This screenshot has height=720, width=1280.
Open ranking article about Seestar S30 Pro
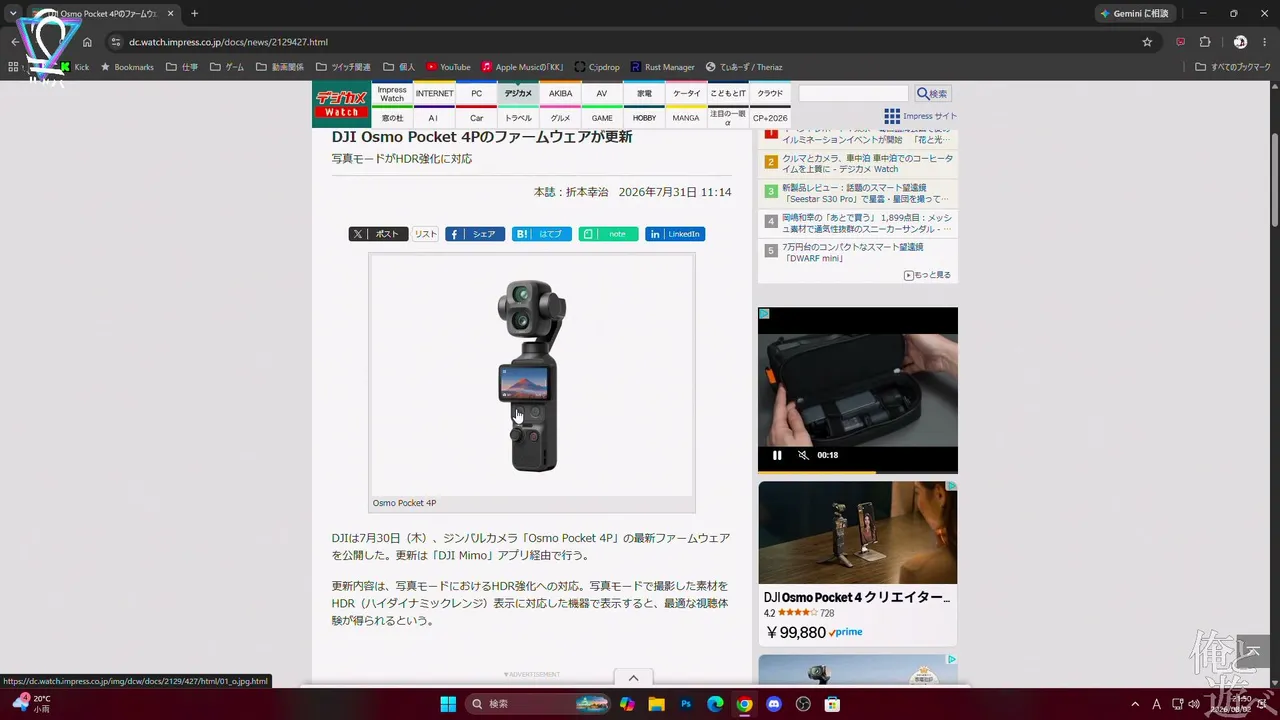coord(865,193)
